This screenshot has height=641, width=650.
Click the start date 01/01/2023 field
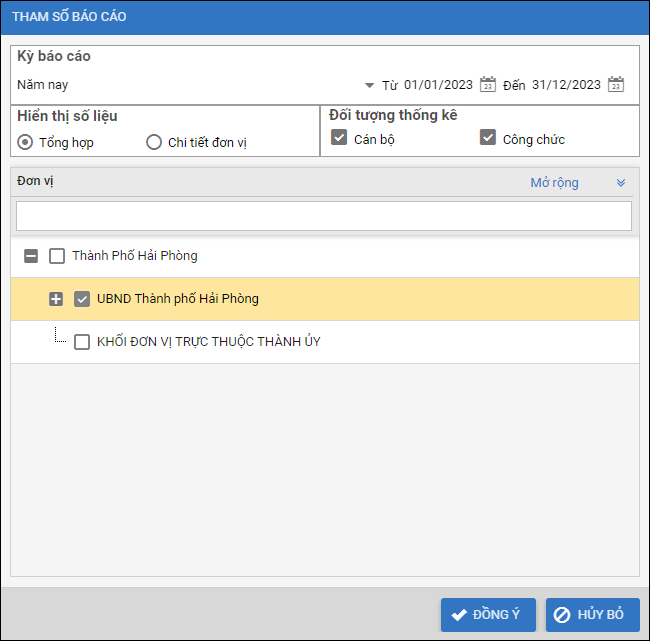click(439, 85)
